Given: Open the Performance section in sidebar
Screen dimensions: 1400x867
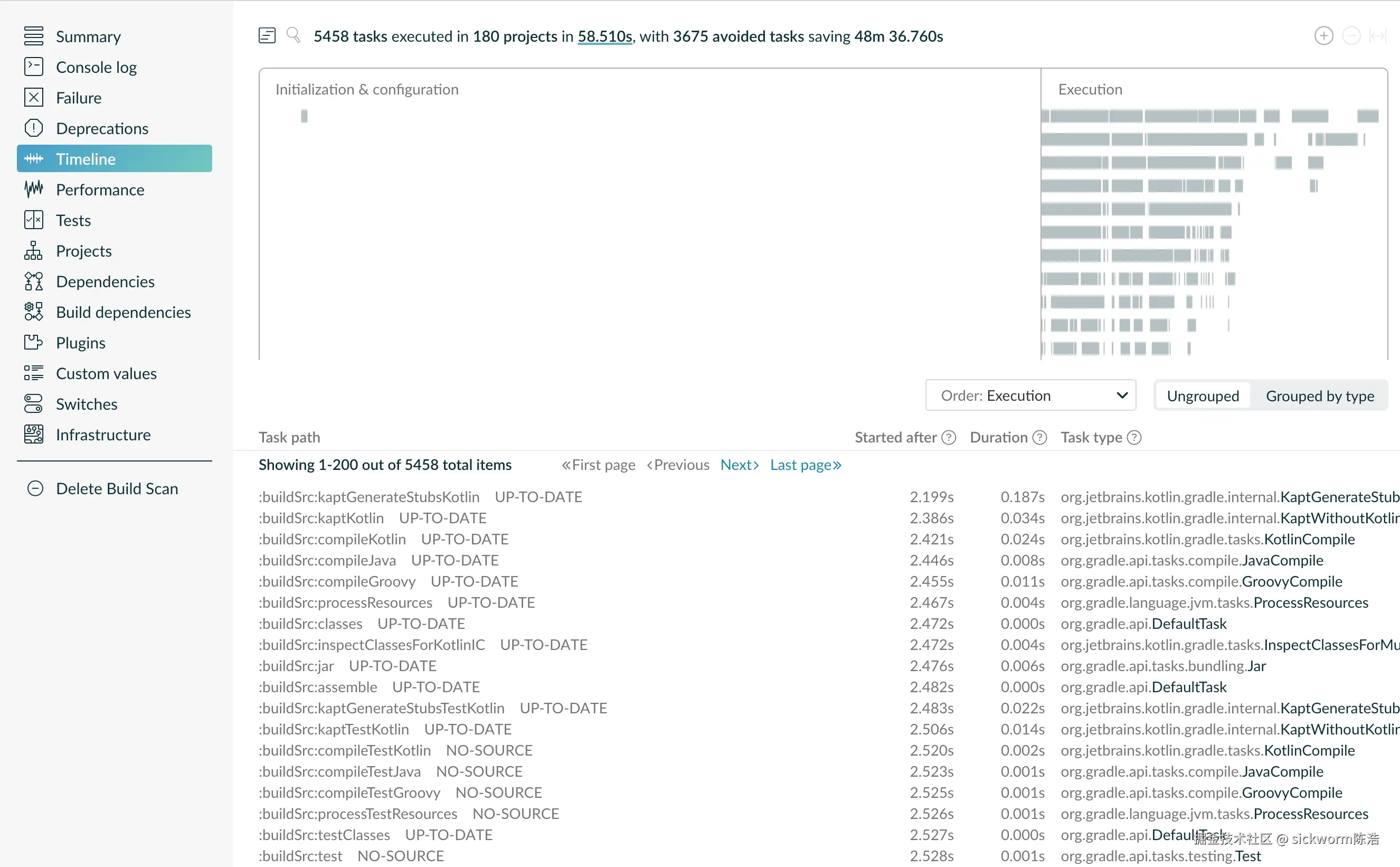Looking at the screenshot, I should (100, 190).
